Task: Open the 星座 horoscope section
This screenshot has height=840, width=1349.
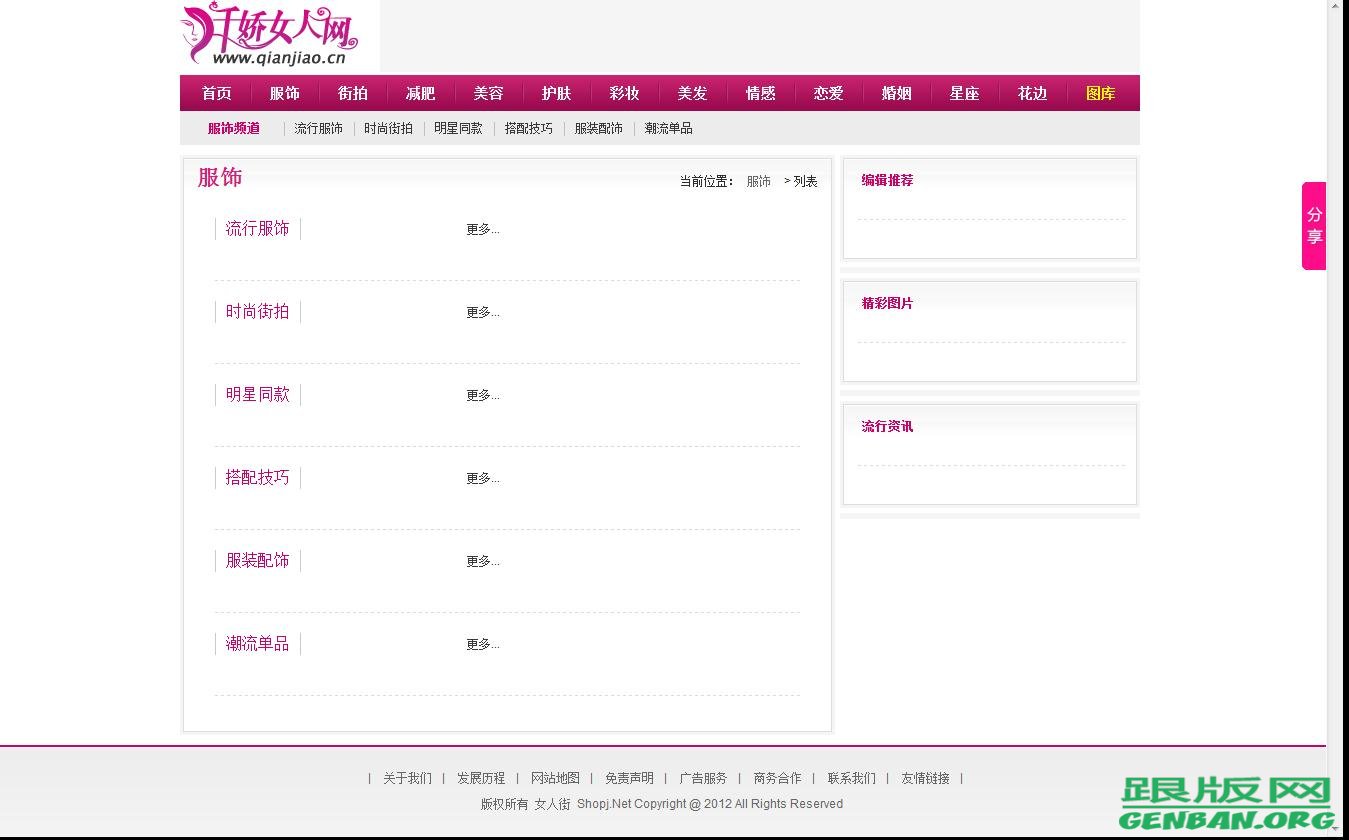Action: coord(964,93)
